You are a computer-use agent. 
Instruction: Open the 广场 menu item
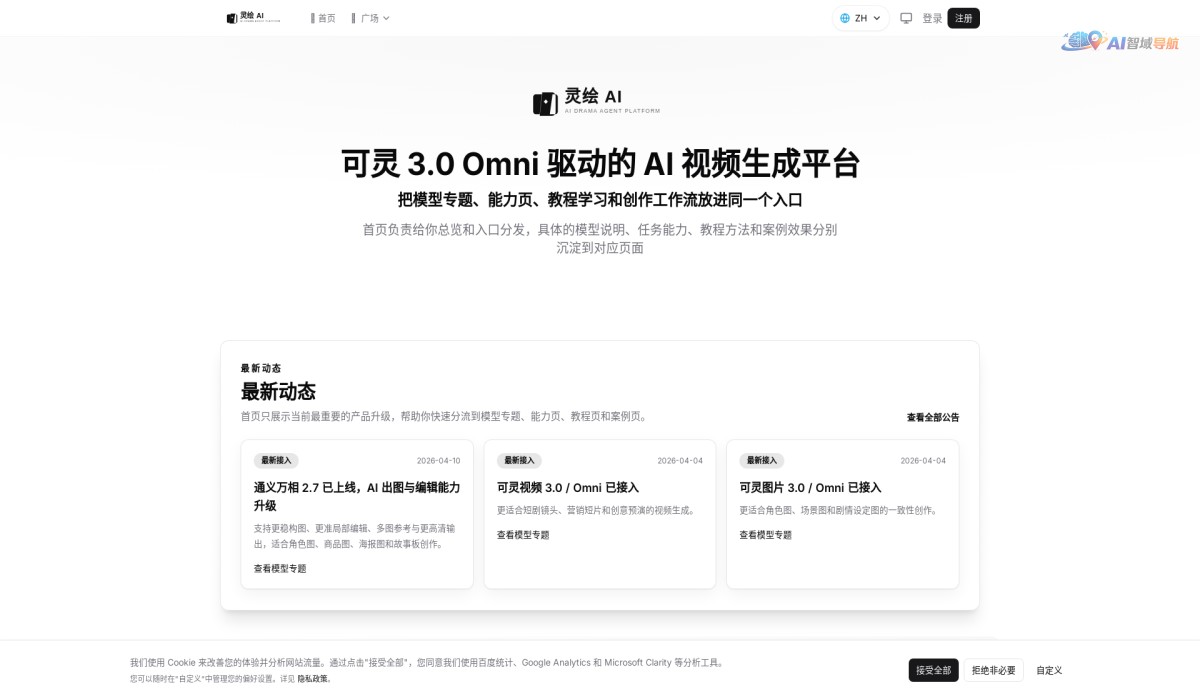click(x=371, y=17)
